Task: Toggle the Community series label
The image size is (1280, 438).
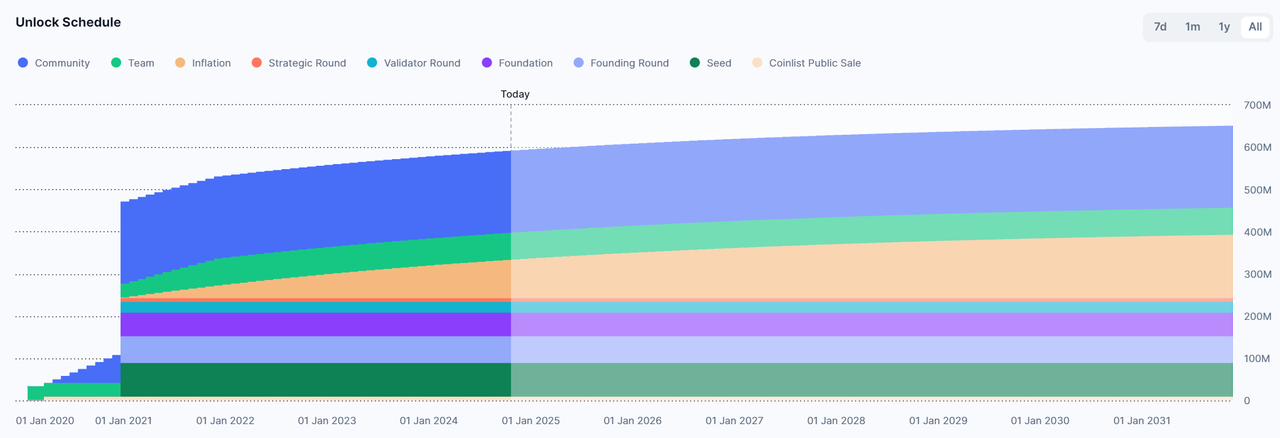Action: click(x=62, y=63)
